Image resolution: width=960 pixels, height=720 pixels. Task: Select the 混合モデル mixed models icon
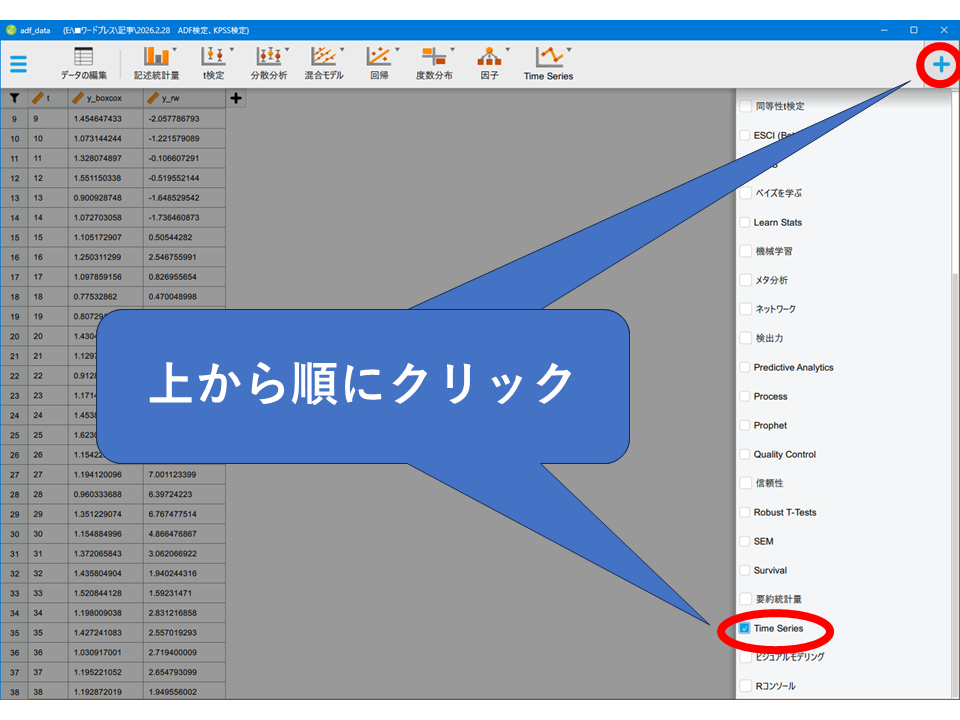[323, 63]
